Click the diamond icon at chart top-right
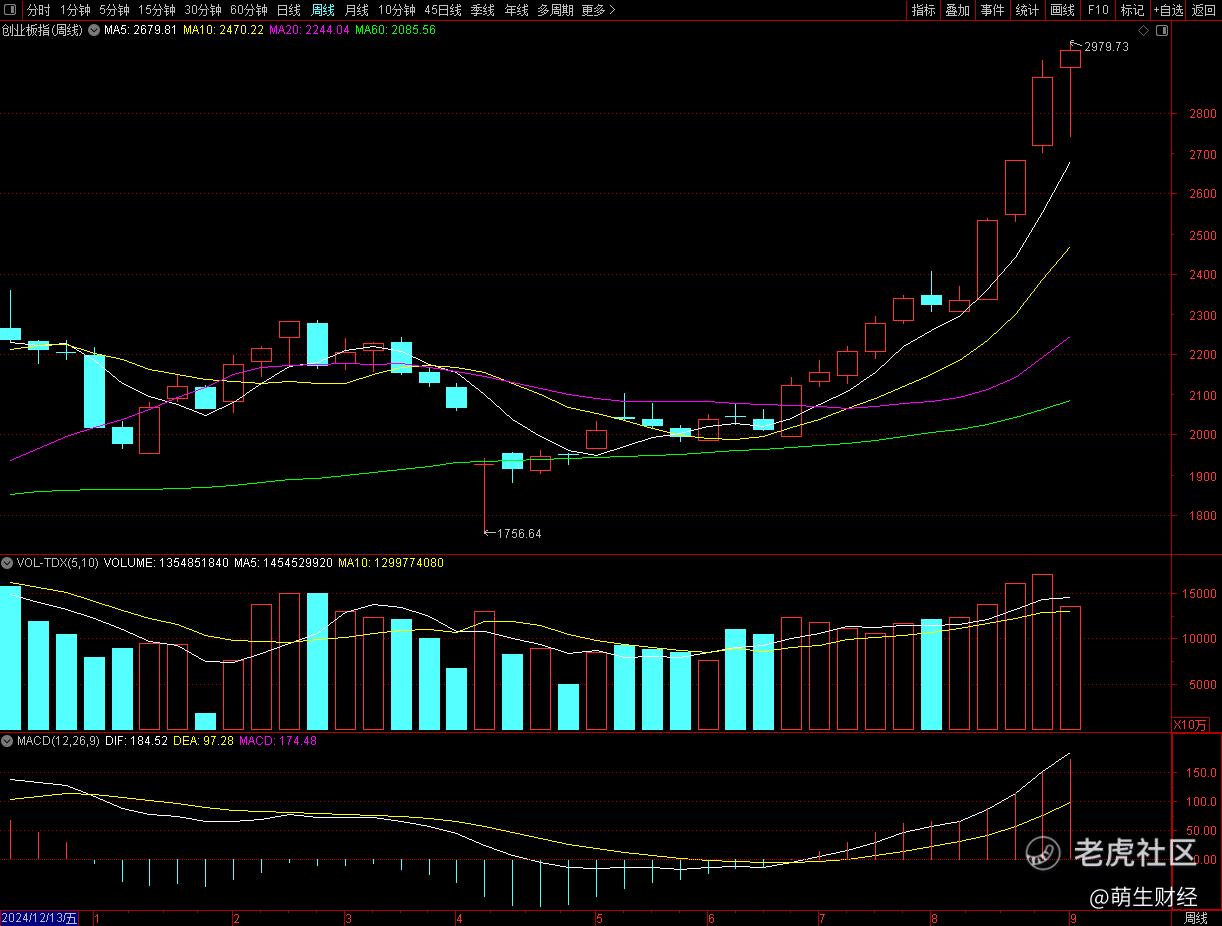This screenshot has width=1222, height=926. pyautogui.click(x=1143, y=31)
